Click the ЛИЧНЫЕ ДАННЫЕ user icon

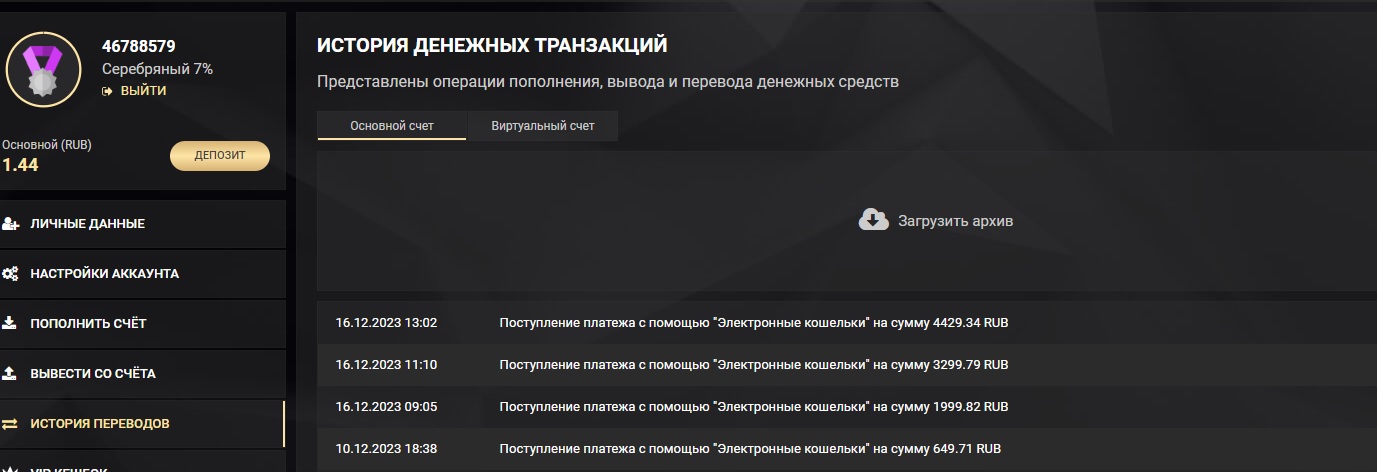[x=10, y=224]
